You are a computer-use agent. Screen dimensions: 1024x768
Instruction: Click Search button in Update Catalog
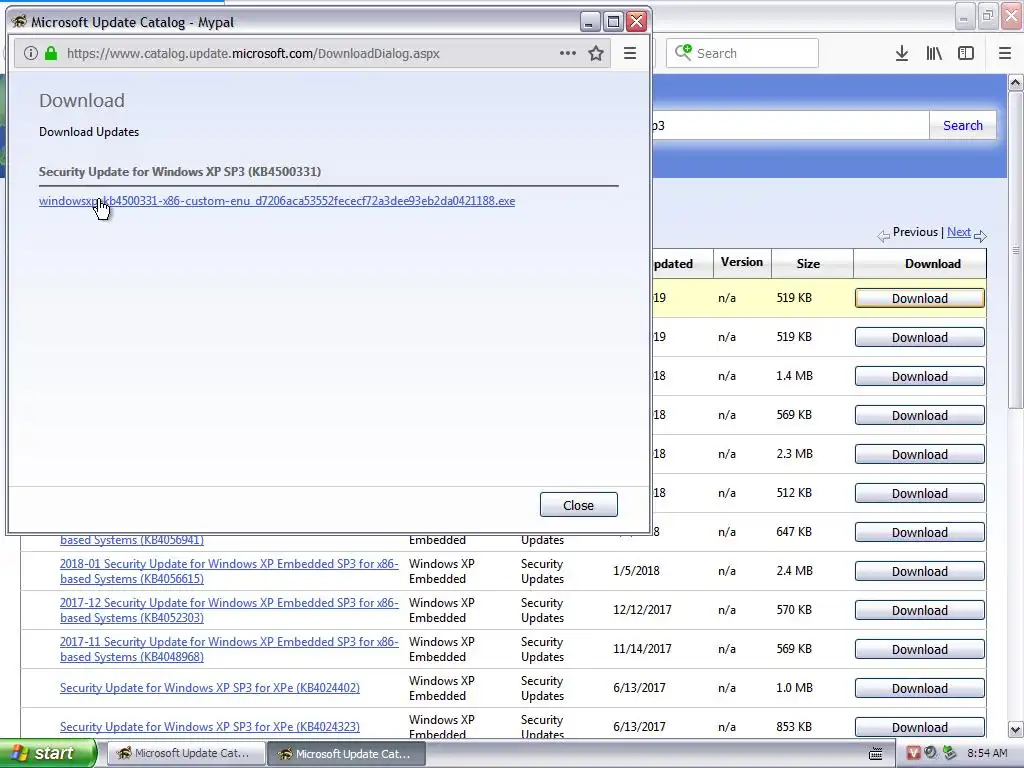pos(963,125)
